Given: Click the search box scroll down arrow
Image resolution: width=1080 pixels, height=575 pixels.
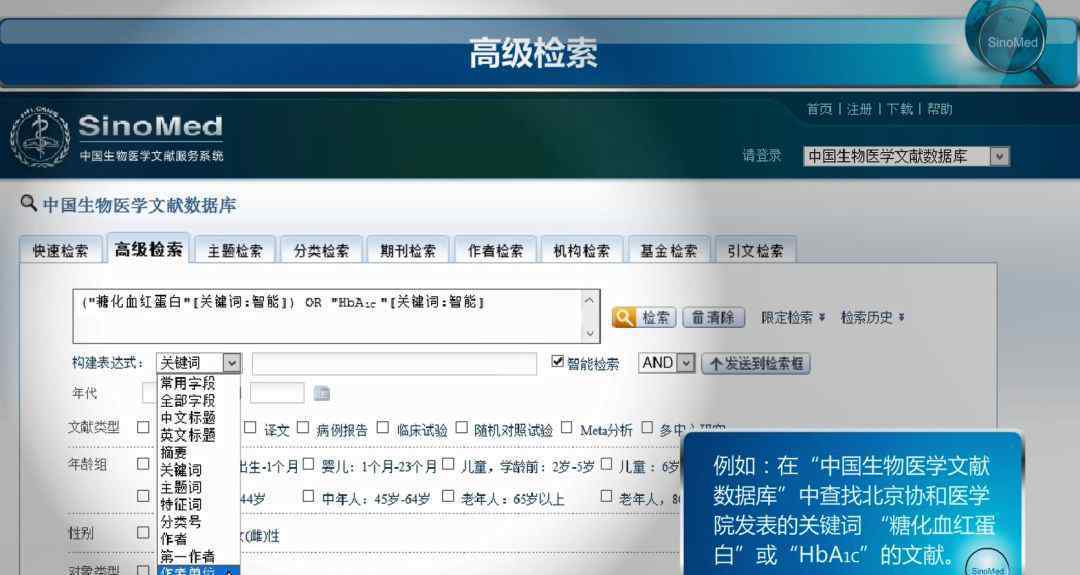Looking at the screenshot, I should (590, 333).
